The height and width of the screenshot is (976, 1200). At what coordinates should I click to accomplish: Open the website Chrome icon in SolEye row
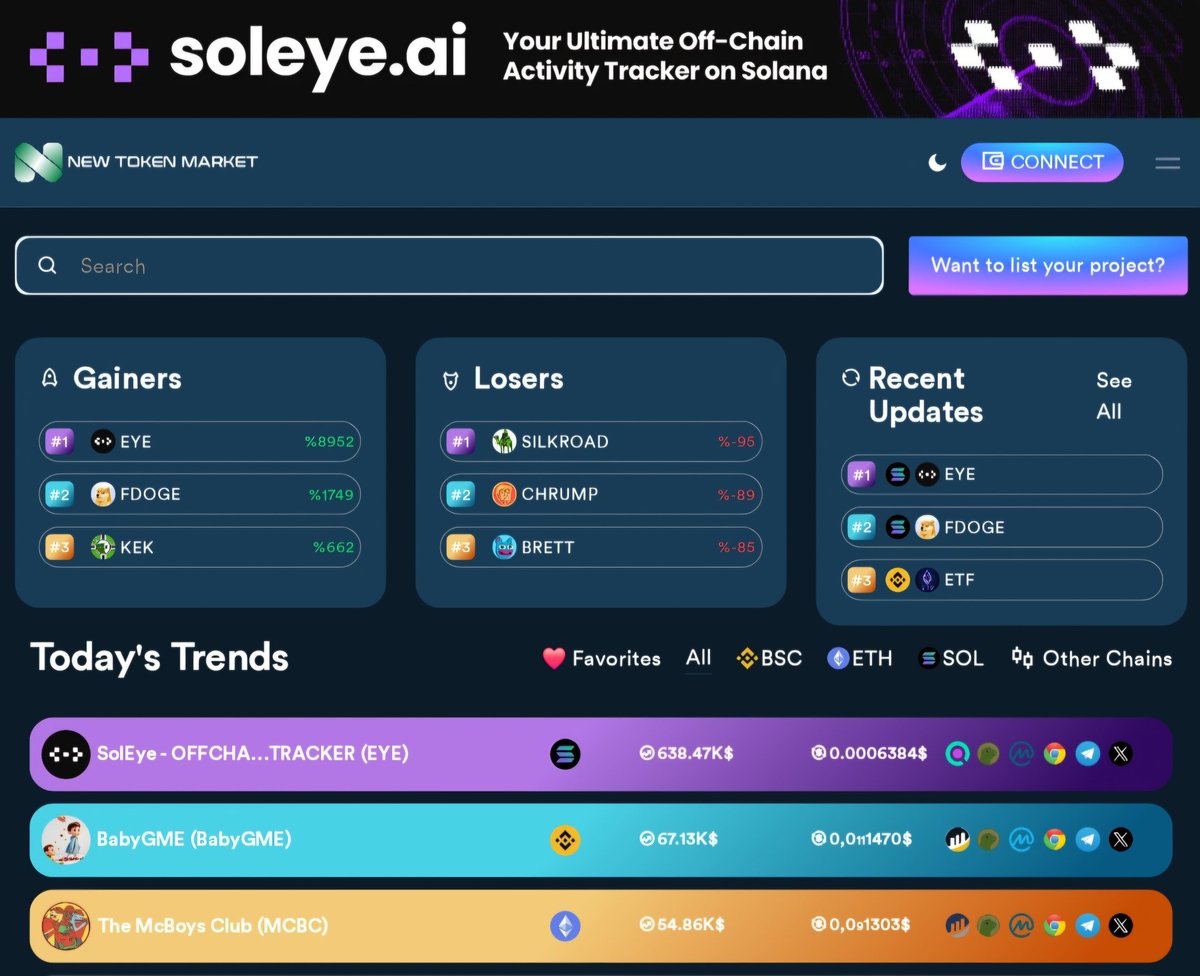tap(1054, 754)
